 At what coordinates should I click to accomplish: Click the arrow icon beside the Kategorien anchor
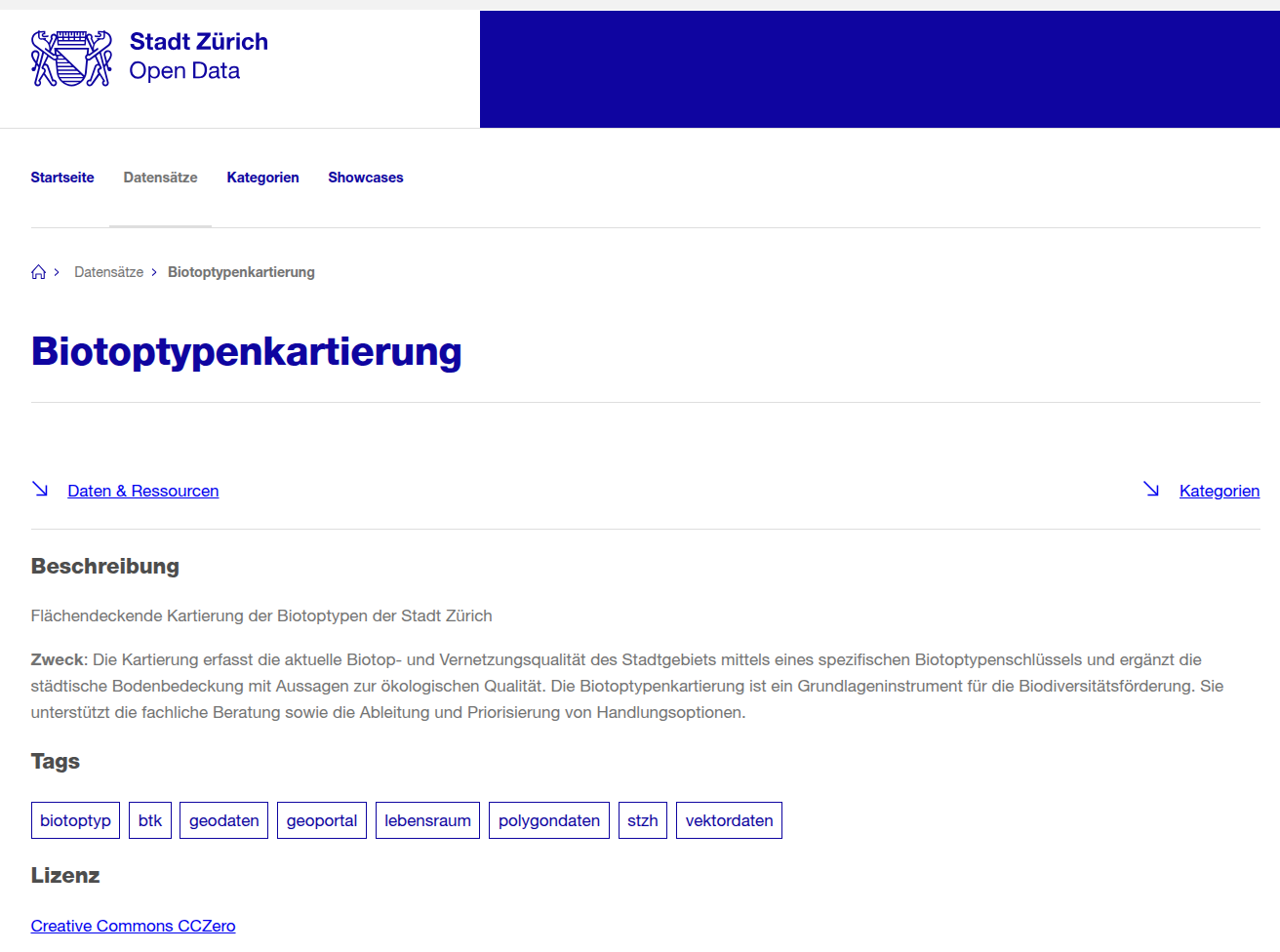click(x=1151, y=489)
